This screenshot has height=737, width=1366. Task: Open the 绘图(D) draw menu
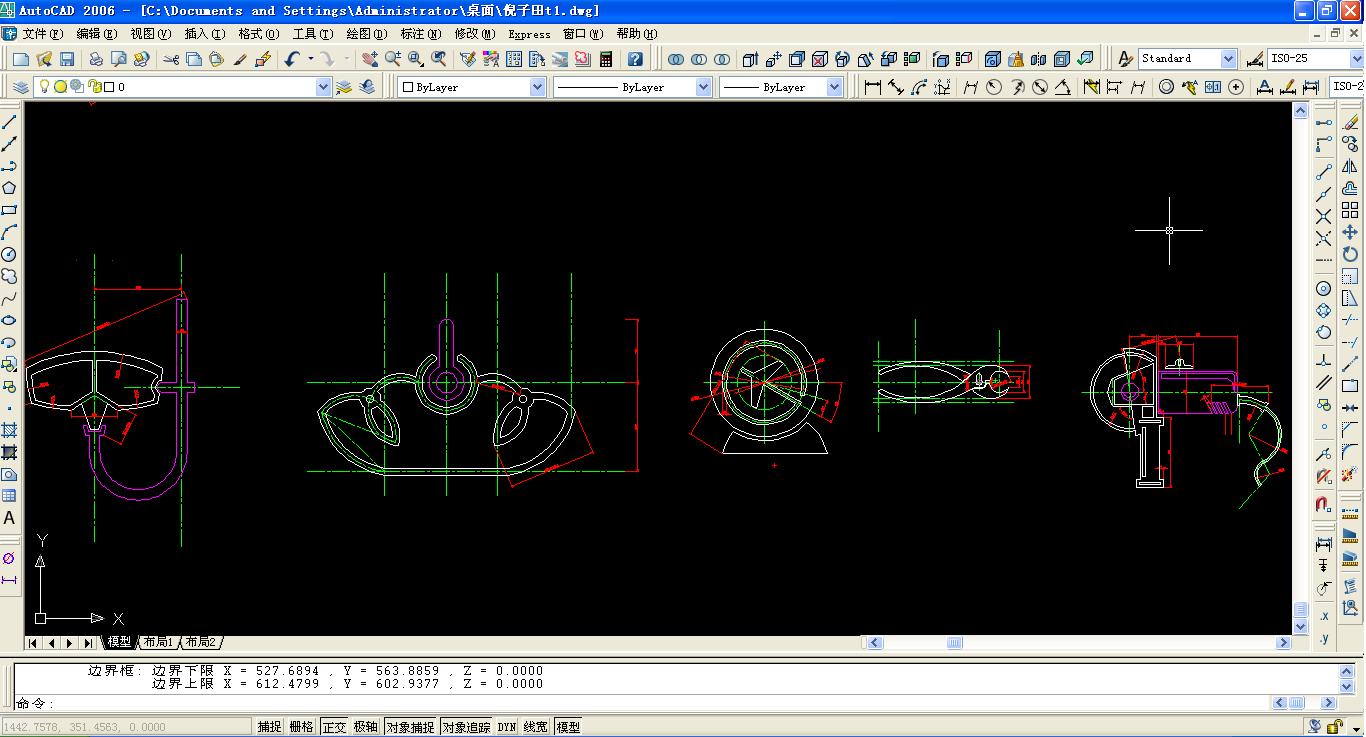pyautogui.click(x=365, y=34)
